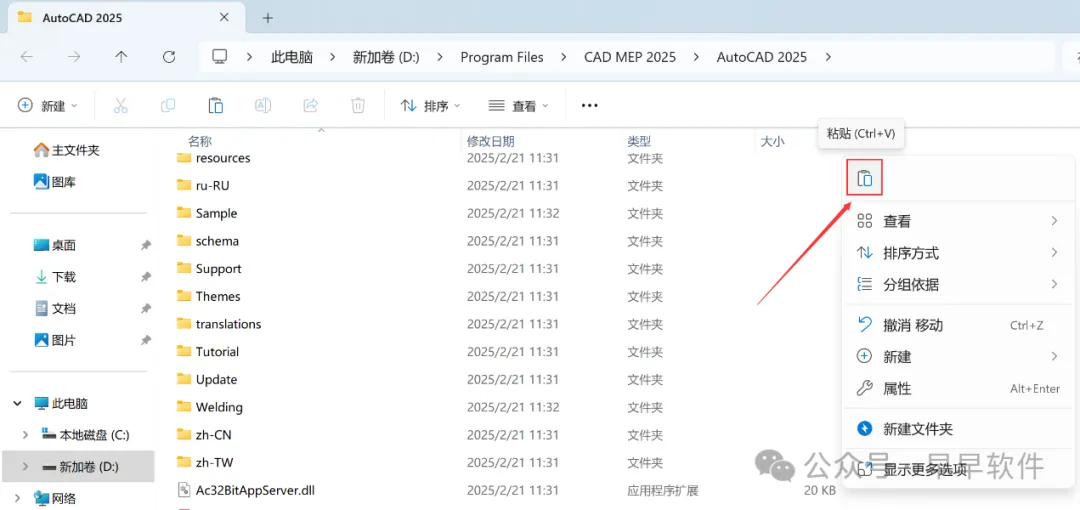
Task: Click AutoCAD 2025 in the breadcrumb
Action: 762,57
